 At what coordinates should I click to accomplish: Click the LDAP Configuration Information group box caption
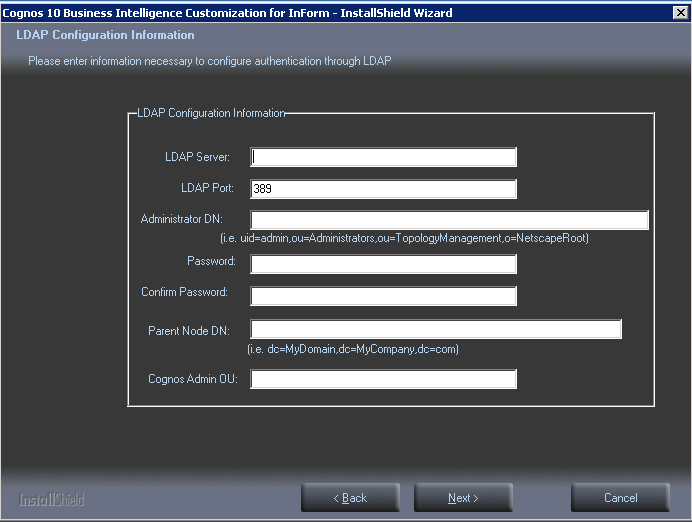(x=211, y=113)
